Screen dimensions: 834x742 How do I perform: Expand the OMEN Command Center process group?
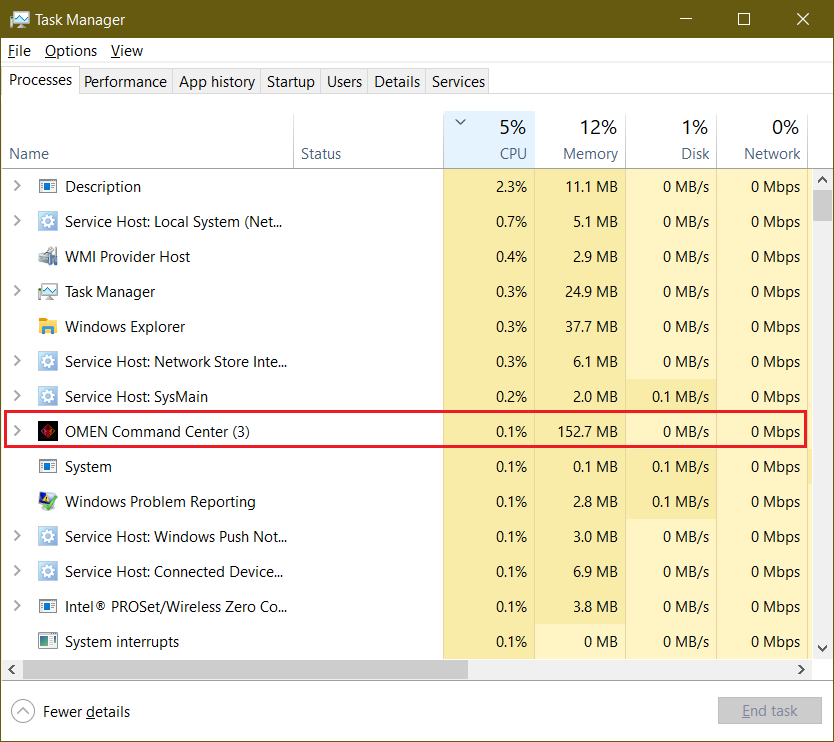click(x=18, y=431)
